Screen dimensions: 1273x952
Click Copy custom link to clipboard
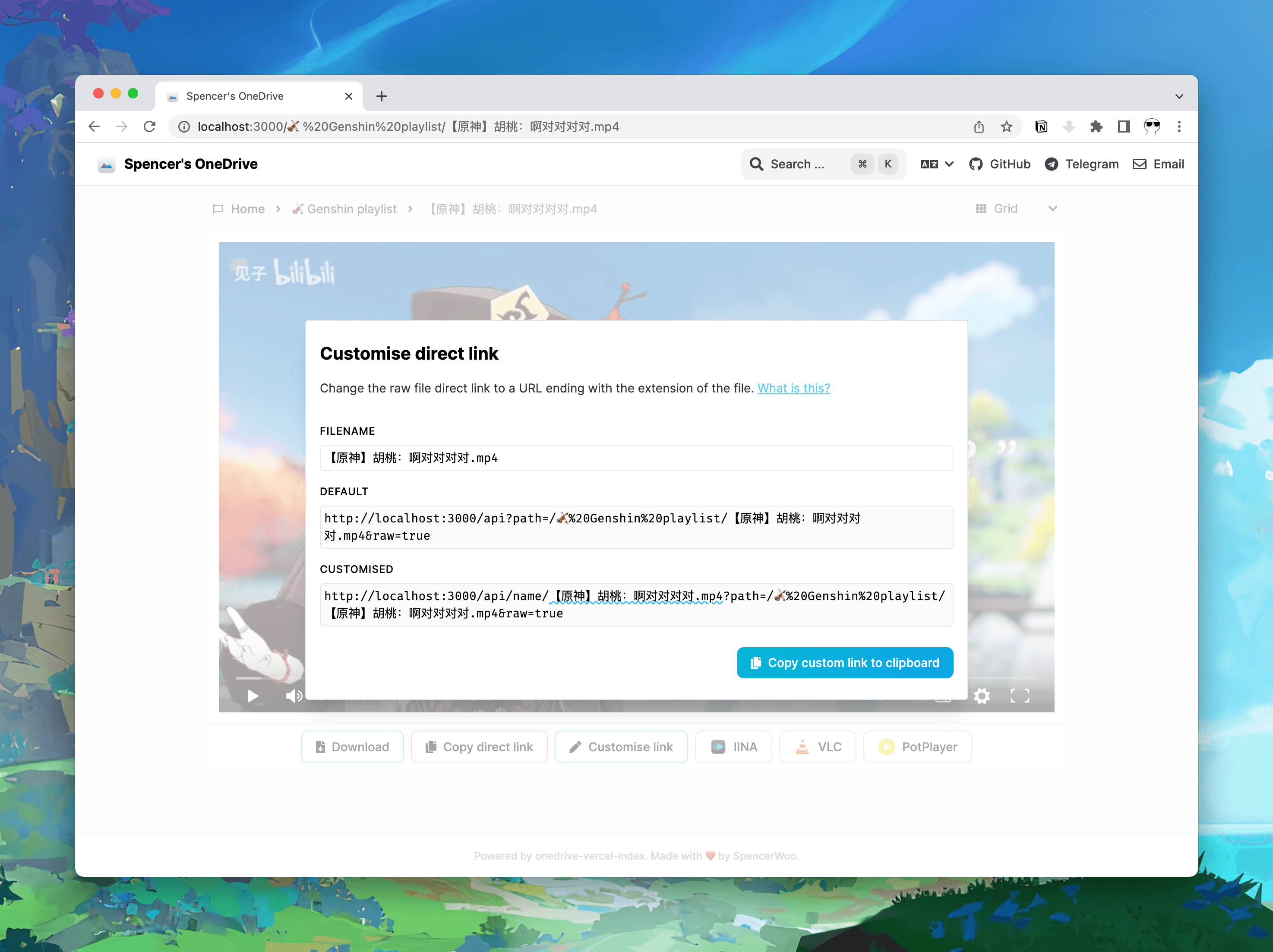(x=845, y=662)
